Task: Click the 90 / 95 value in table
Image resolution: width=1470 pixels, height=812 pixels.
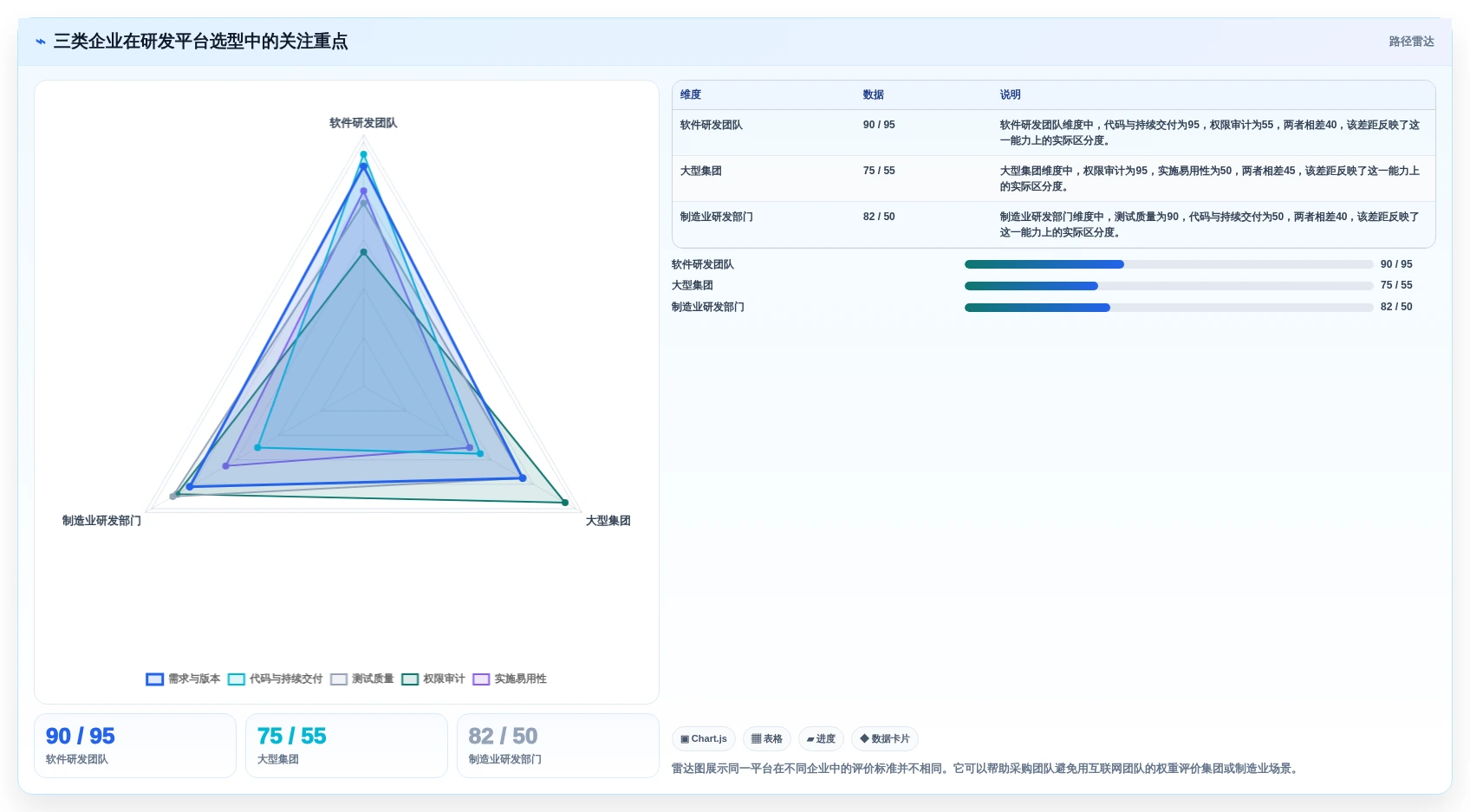Action: pos(879,126)
